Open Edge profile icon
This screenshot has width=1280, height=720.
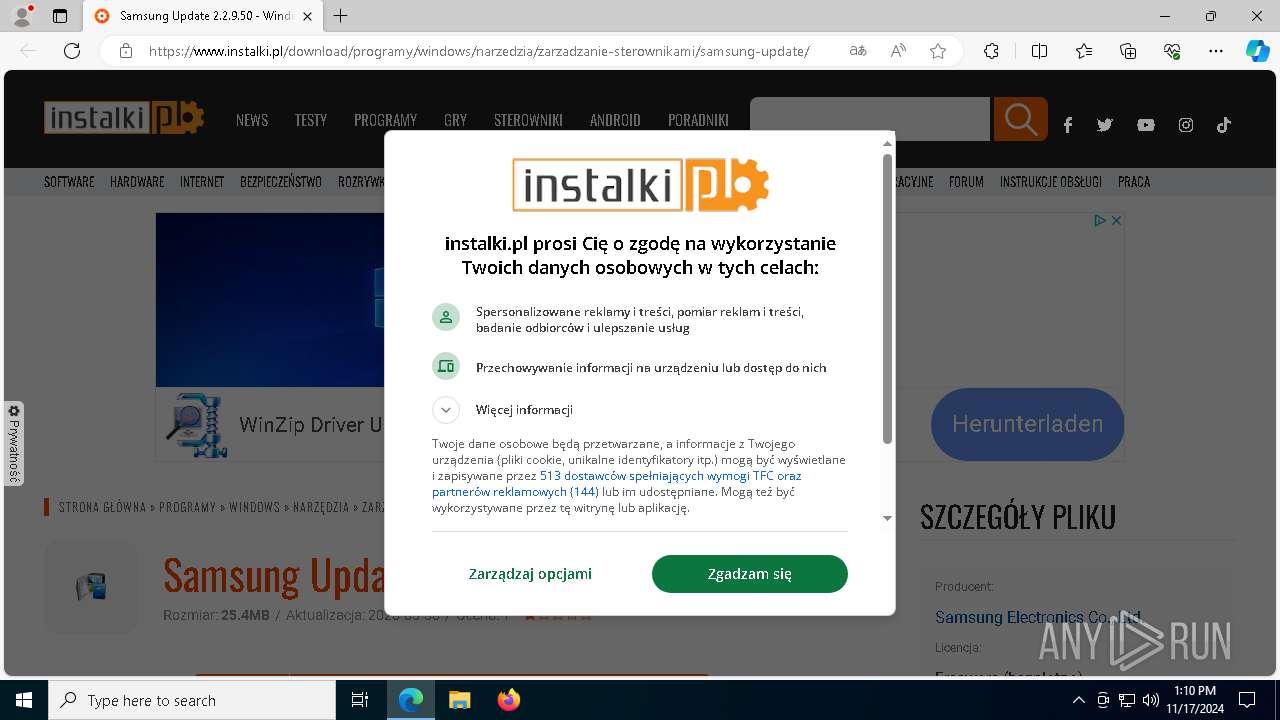[22, 16]
